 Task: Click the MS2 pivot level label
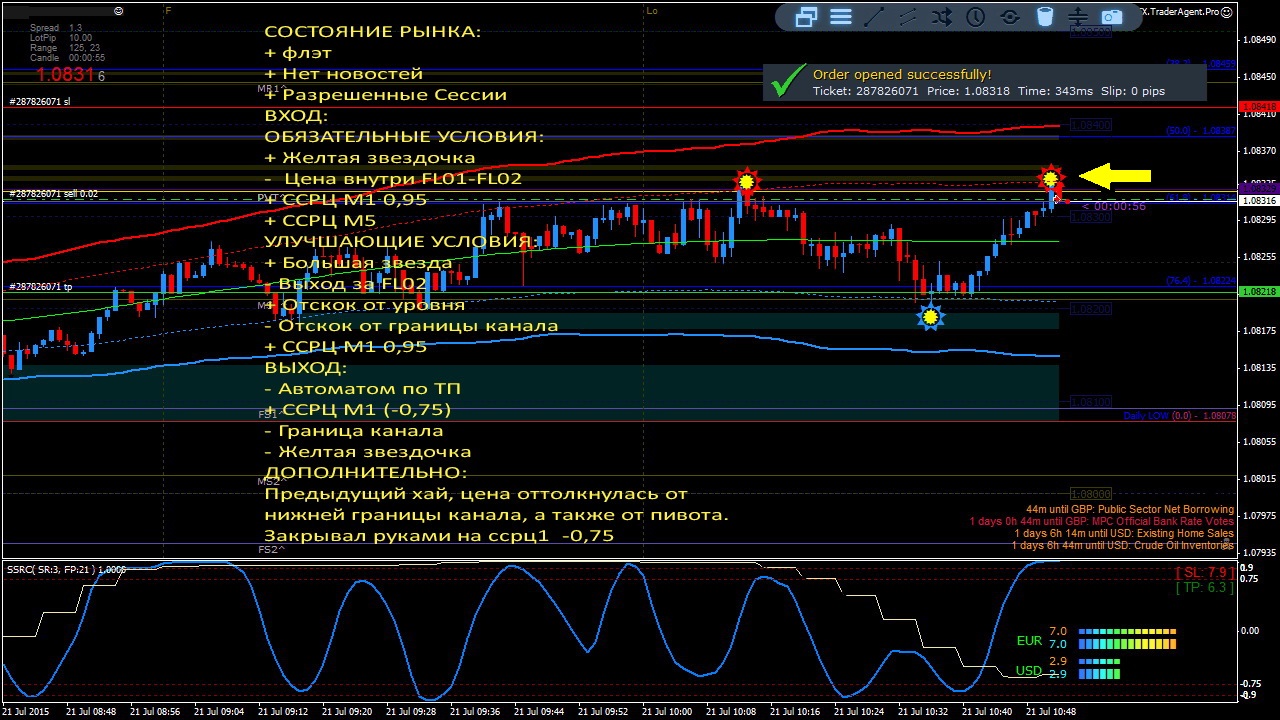[272, 482]
